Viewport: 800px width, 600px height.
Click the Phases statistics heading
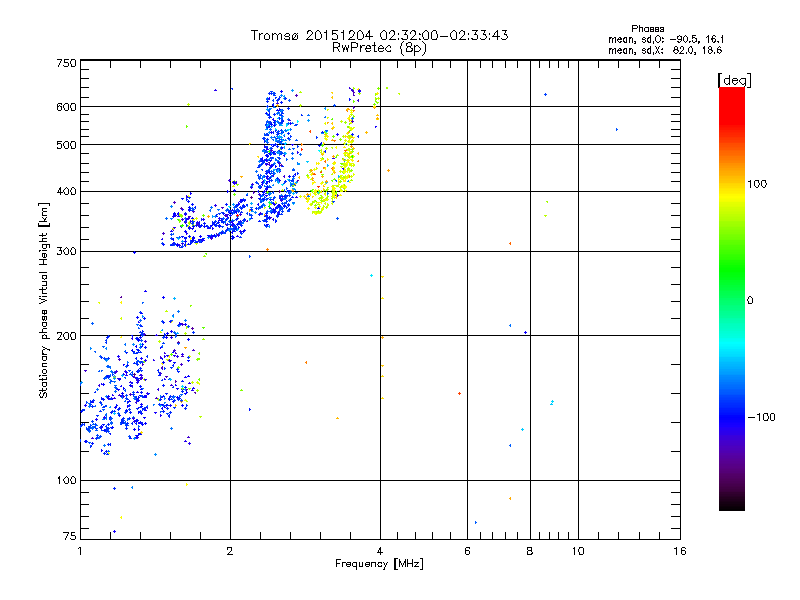(647, 29)
